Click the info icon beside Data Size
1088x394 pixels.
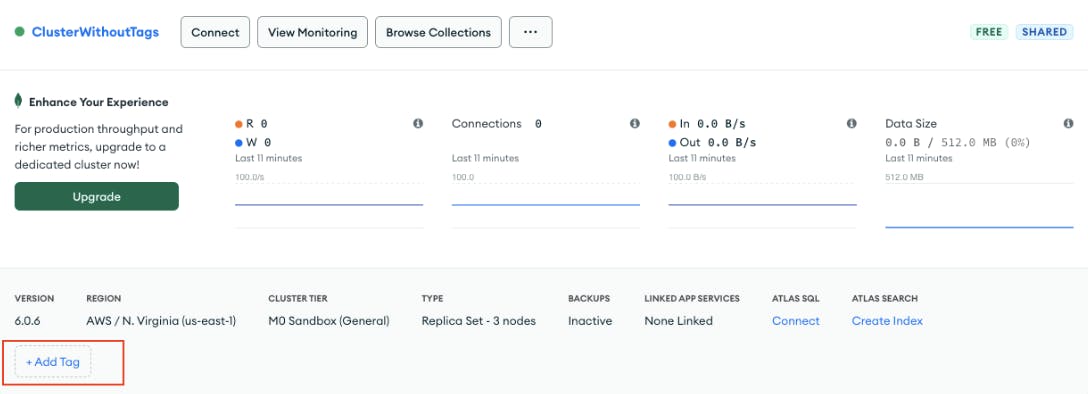[x=1068, y=123]
